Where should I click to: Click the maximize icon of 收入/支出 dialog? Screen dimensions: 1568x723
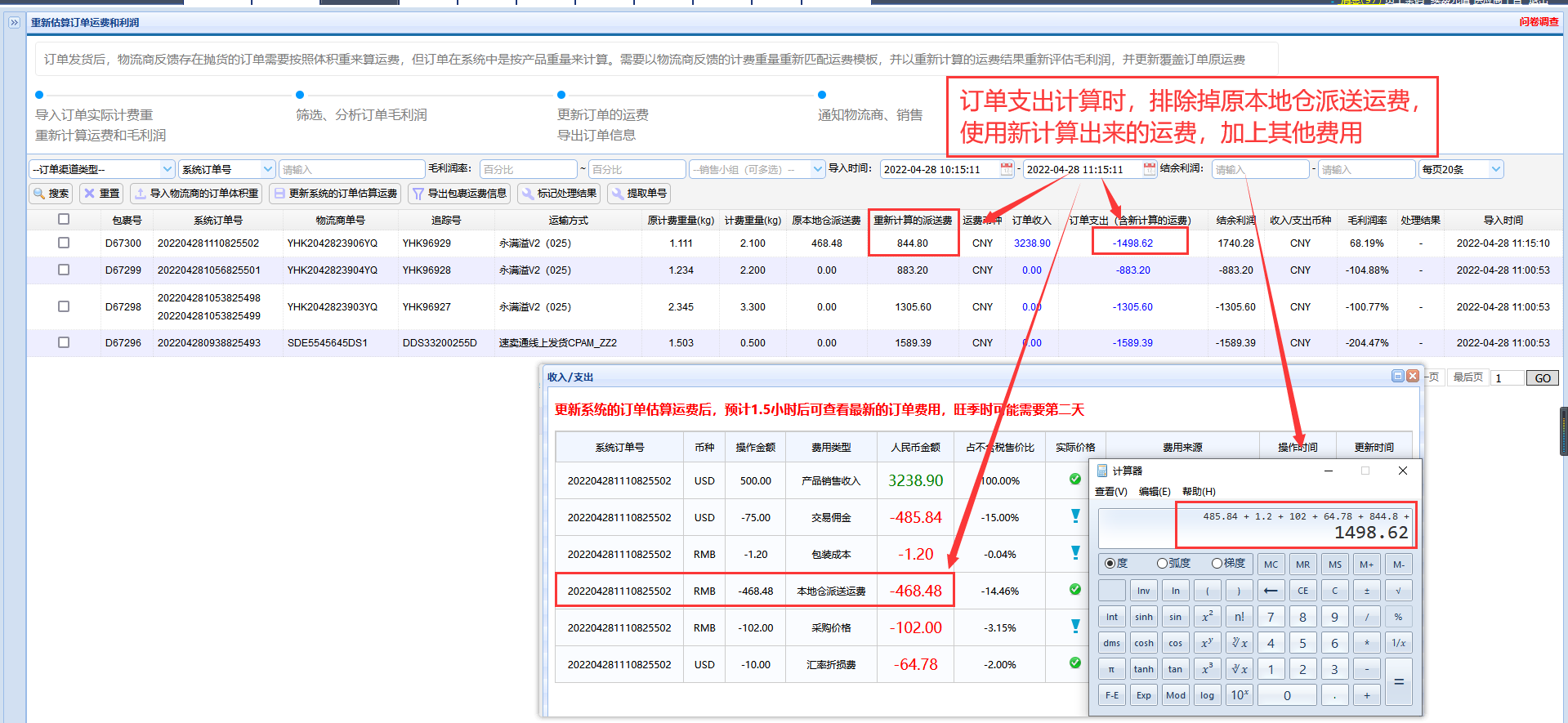(1398, 376)
